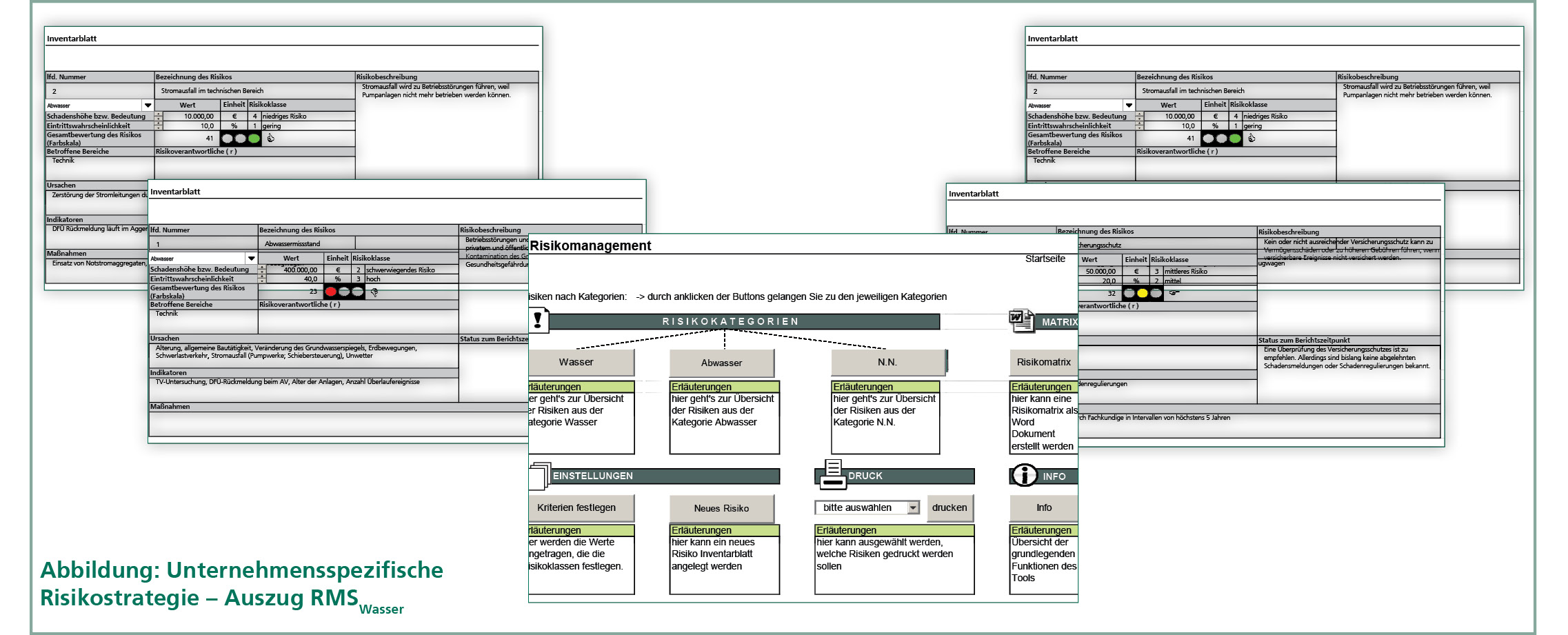The width and height of the screenshot is (1568, 635).
Task: Click the exclamation mark icon beside Risikokategorien
Action: [539, 320]
